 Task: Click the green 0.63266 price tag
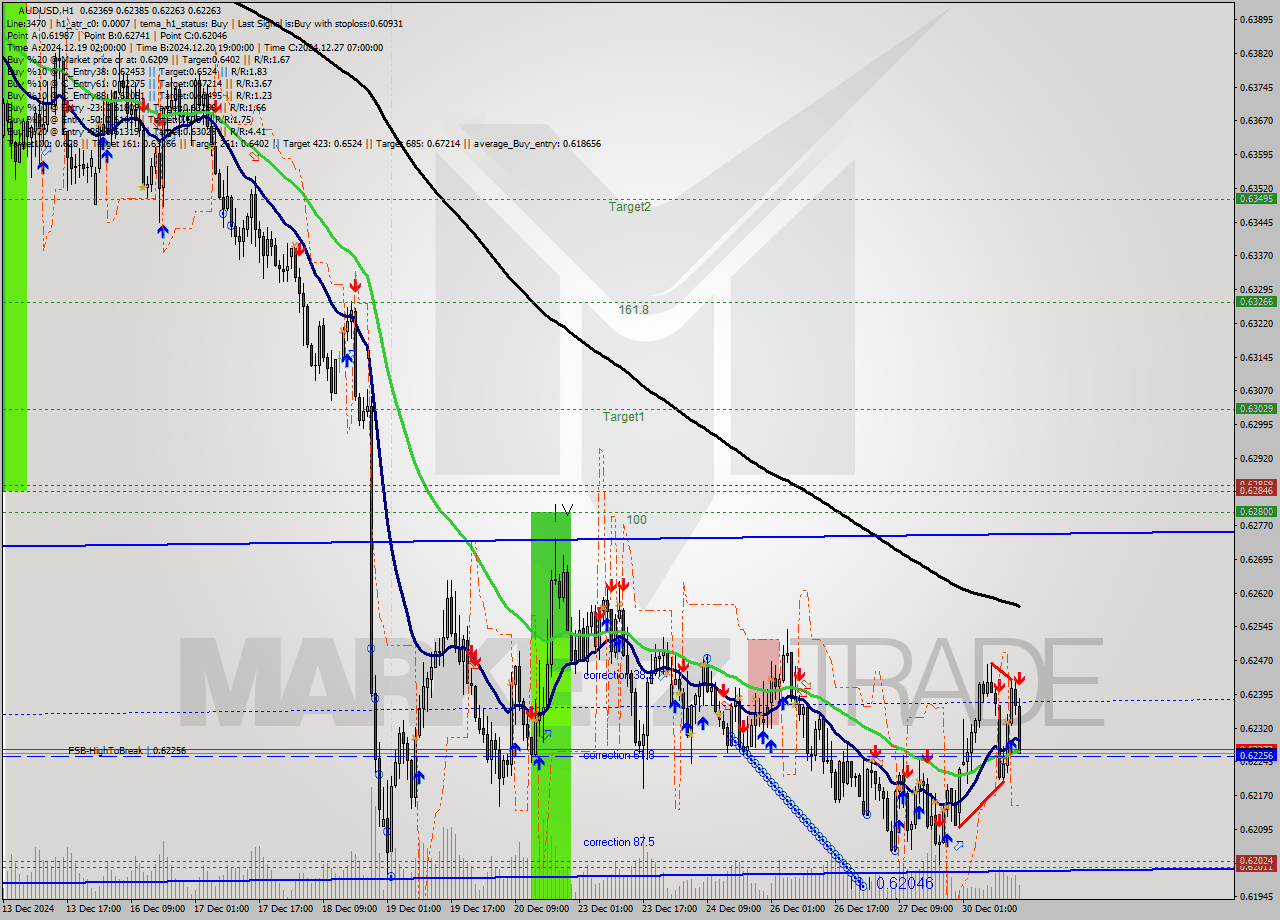coord(1256,301)
